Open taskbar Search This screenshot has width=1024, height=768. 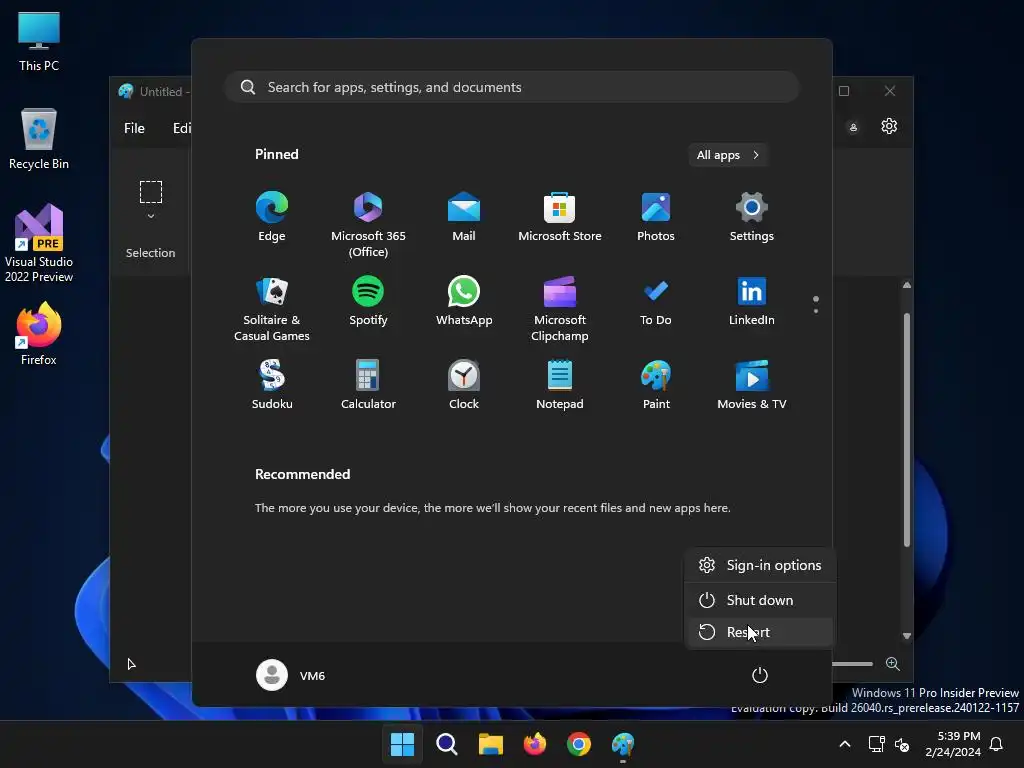(x=447, y=744)
